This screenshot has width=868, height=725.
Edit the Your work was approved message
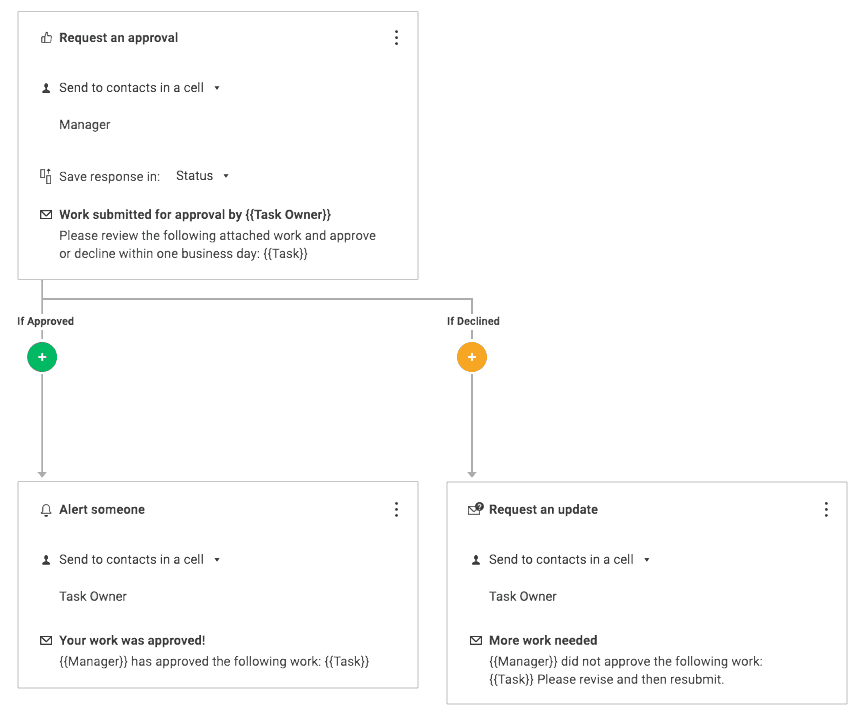pos(132,641)
